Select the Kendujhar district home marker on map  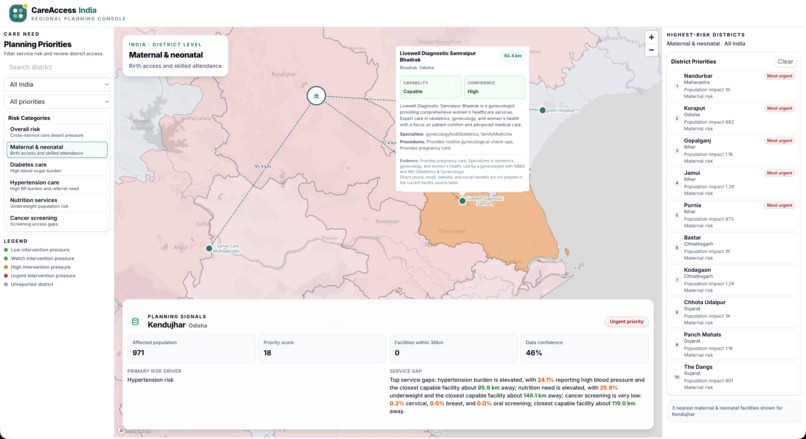[316, 96]
